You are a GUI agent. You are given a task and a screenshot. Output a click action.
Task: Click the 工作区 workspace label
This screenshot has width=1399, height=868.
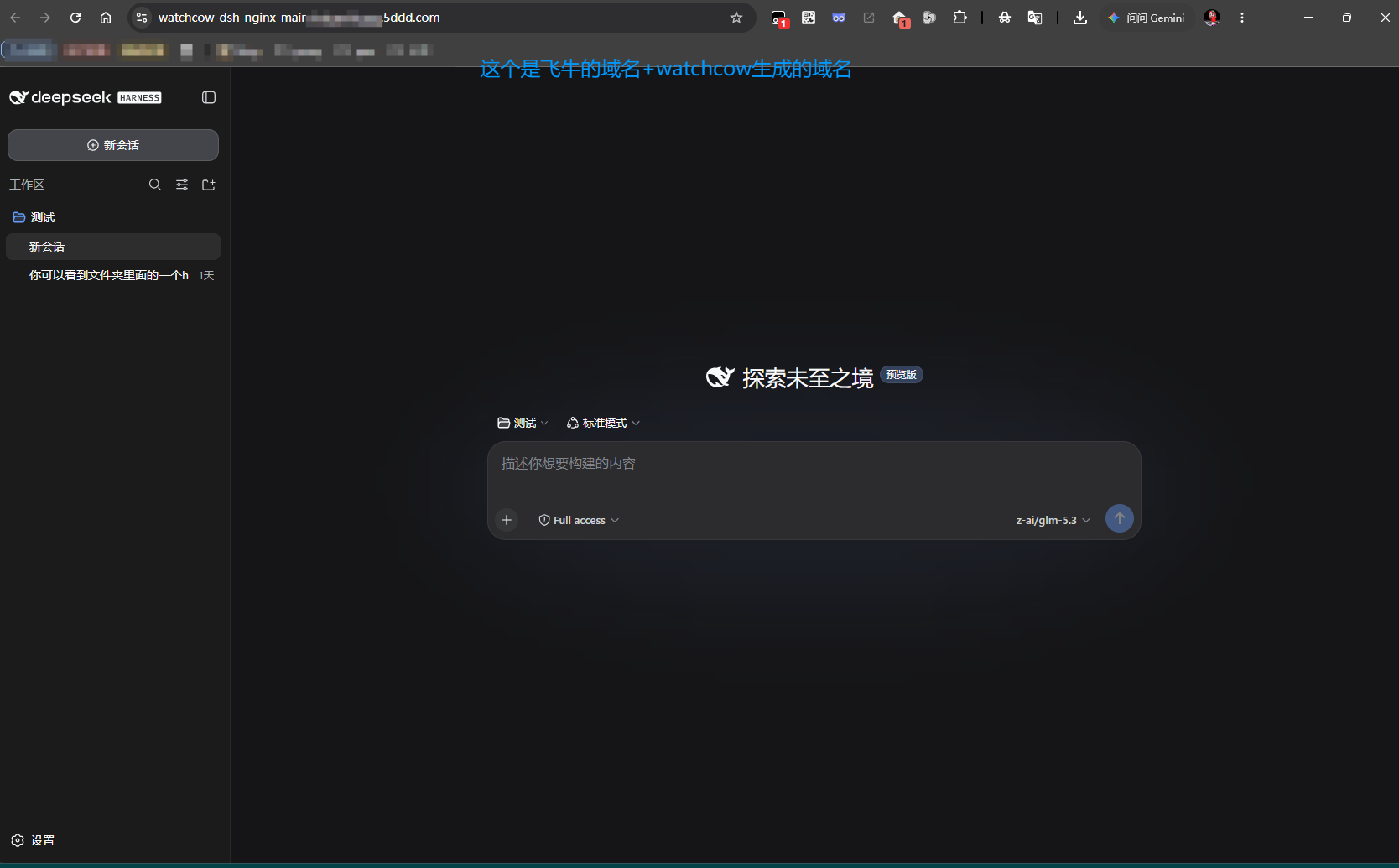[x=27, y=185]
